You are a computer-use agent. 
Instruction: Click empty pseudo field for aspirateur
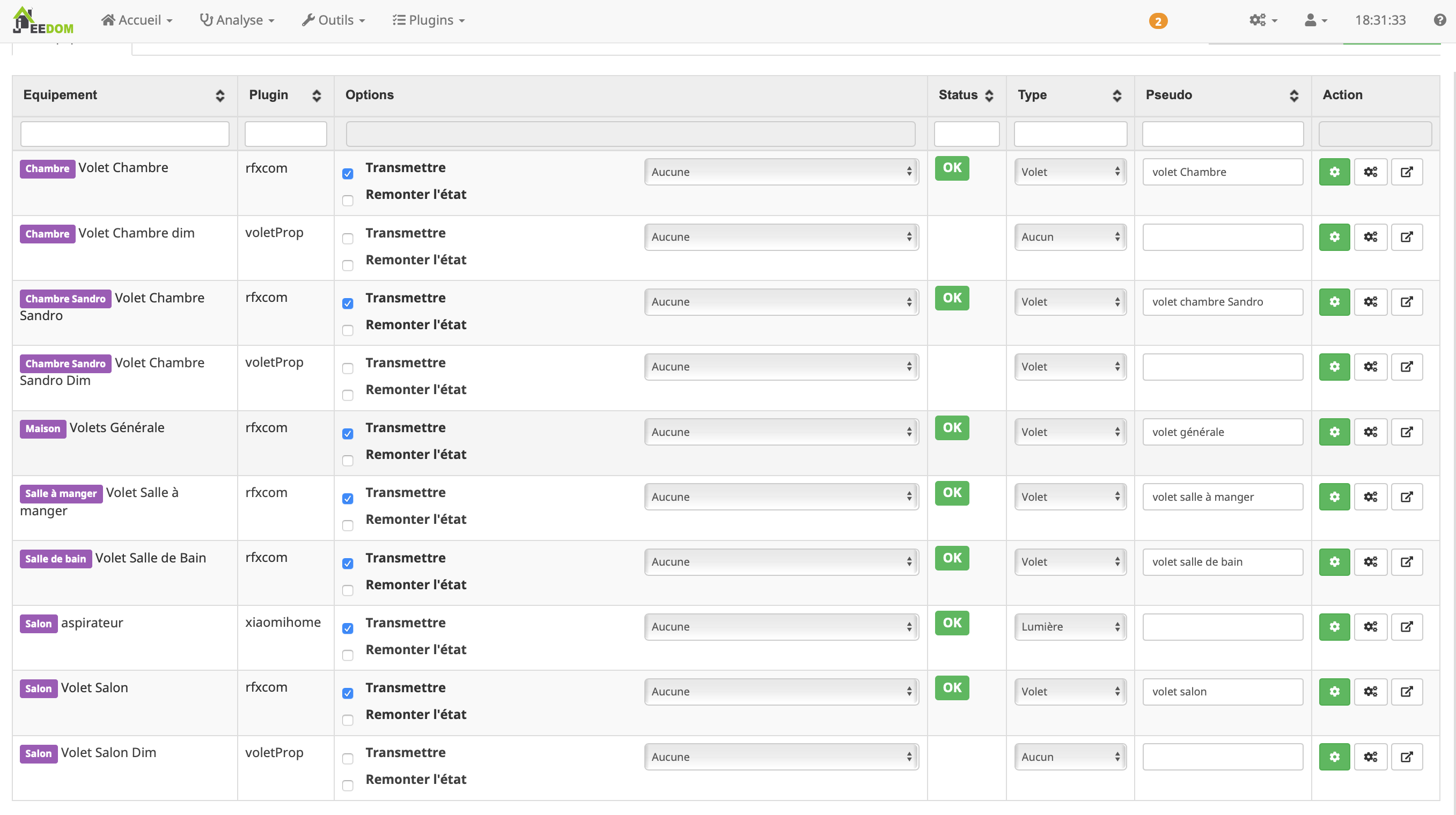pos(1223,627)
